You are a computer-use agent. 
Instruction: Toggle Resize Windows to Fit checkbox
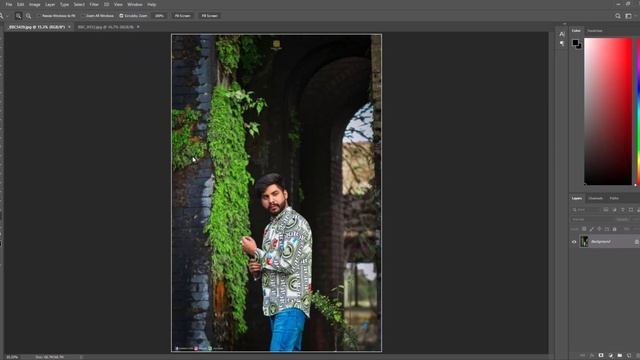coord(40,16)
